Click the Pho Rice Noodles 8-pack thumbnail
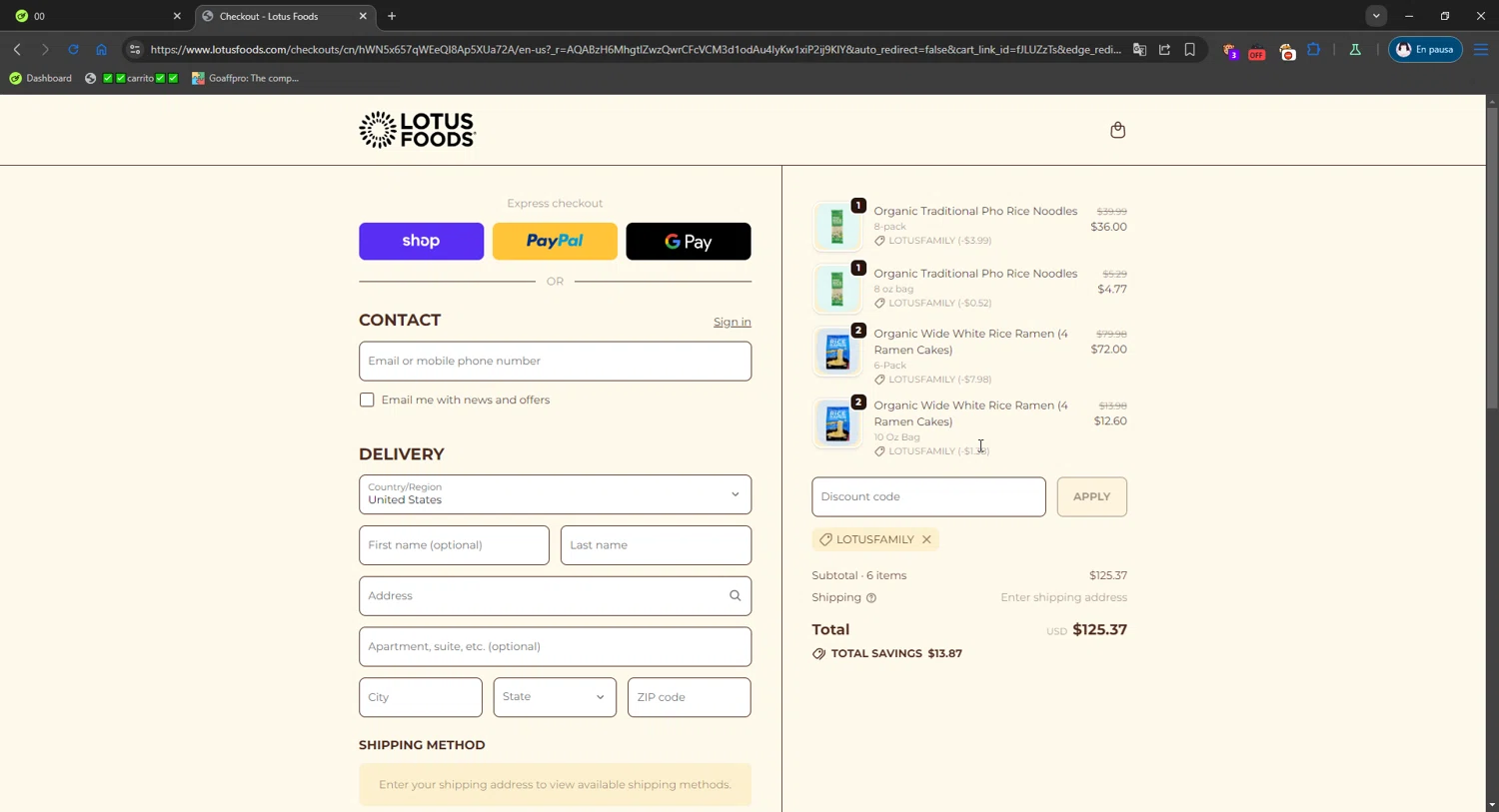This screenshot has width=1499, height=812. (837, 227)
